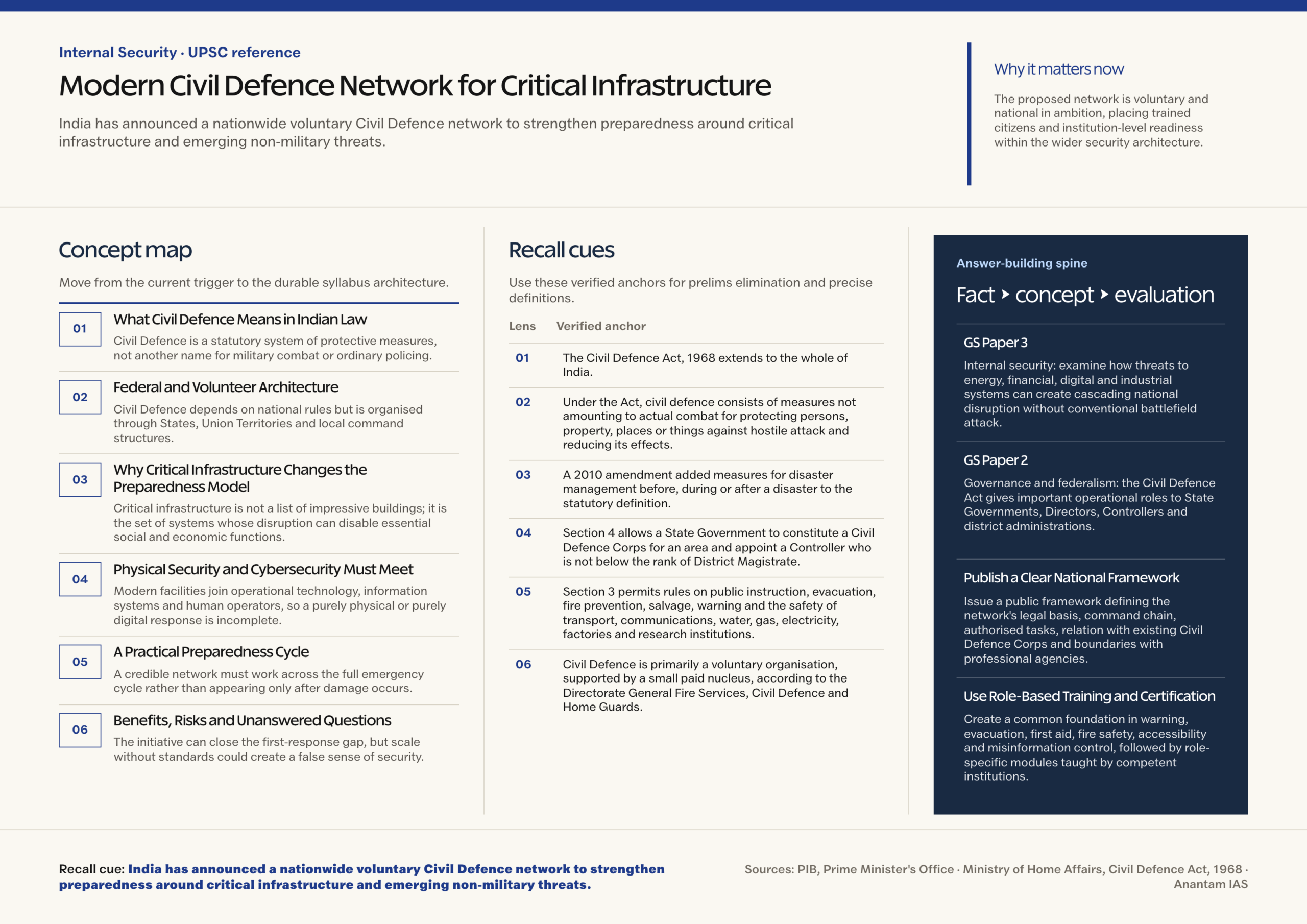Click 'The Civil Defence Act, 1968 extends' anchor text
1307x924 pixels.
click(x=705, y=365)
